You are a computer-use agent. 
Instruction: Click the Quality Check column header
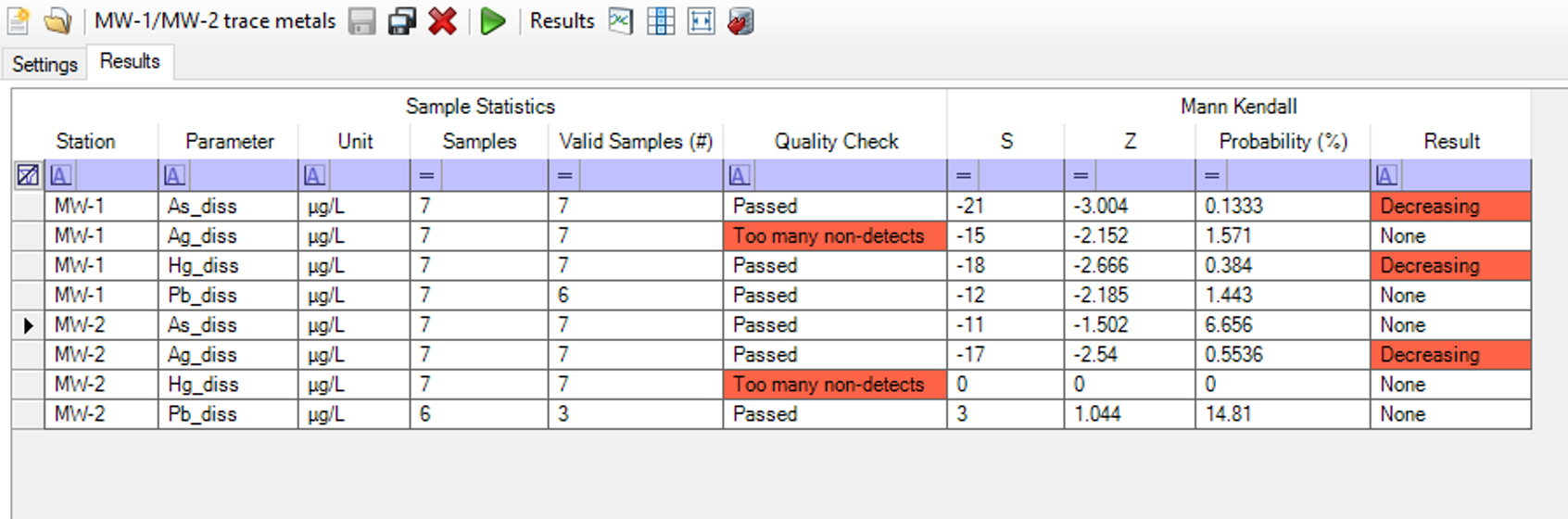pos(836,142)
